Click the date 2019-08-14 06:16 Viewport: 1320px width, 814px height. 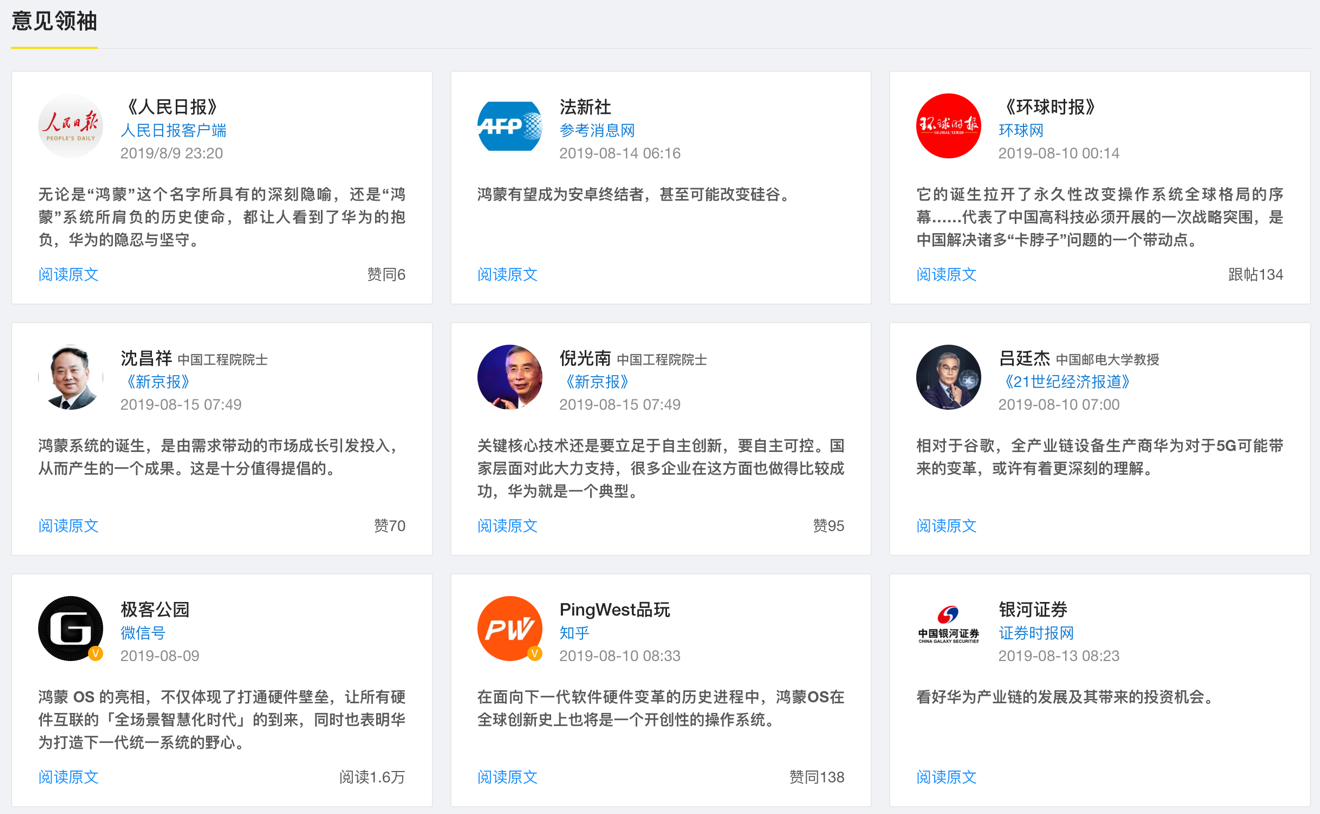coord(620,153)
